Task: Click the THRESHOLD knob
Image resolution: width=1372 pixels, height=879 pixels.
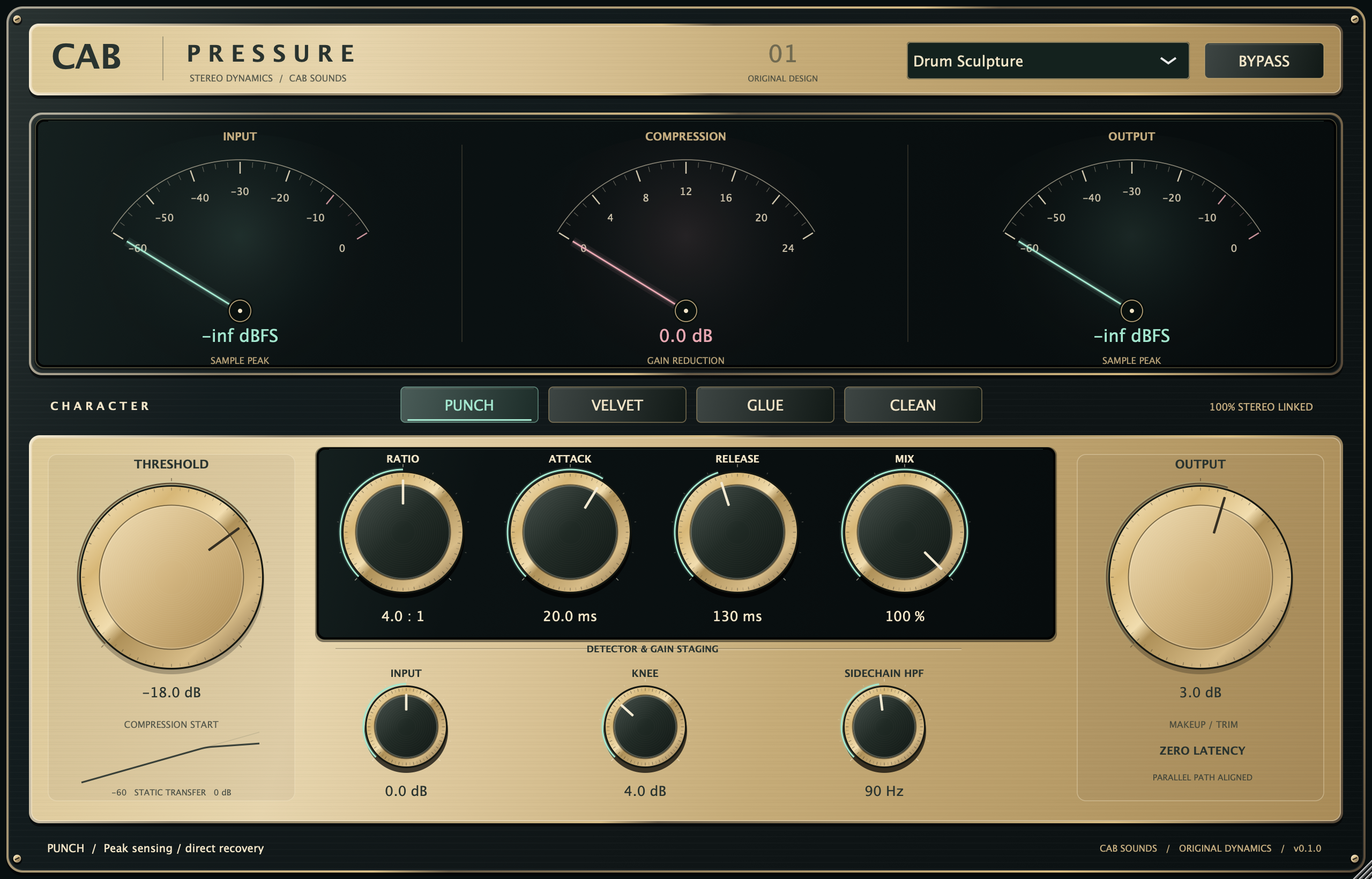Action: [x=171, y=577]
